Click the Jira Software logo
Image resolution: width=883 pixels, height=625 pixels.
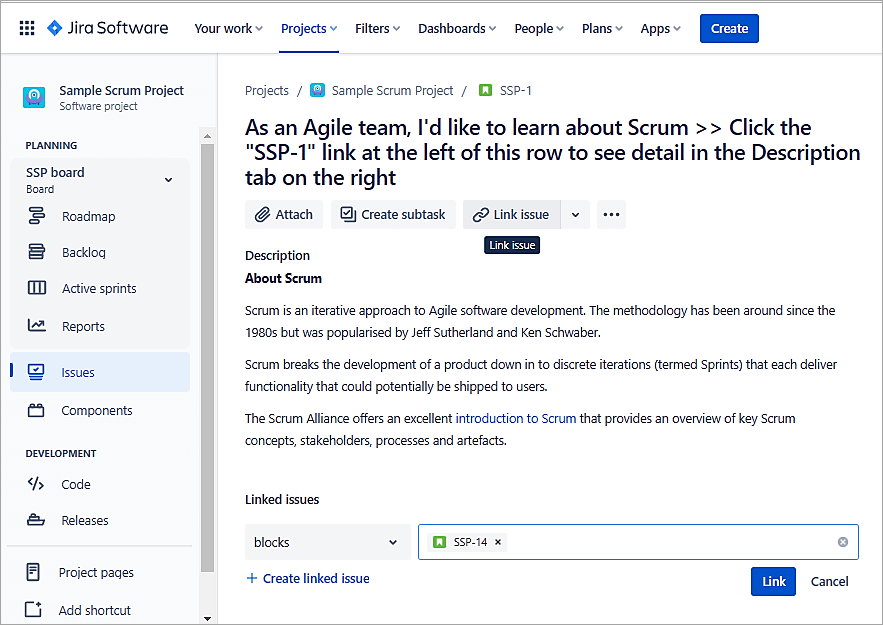108,28
